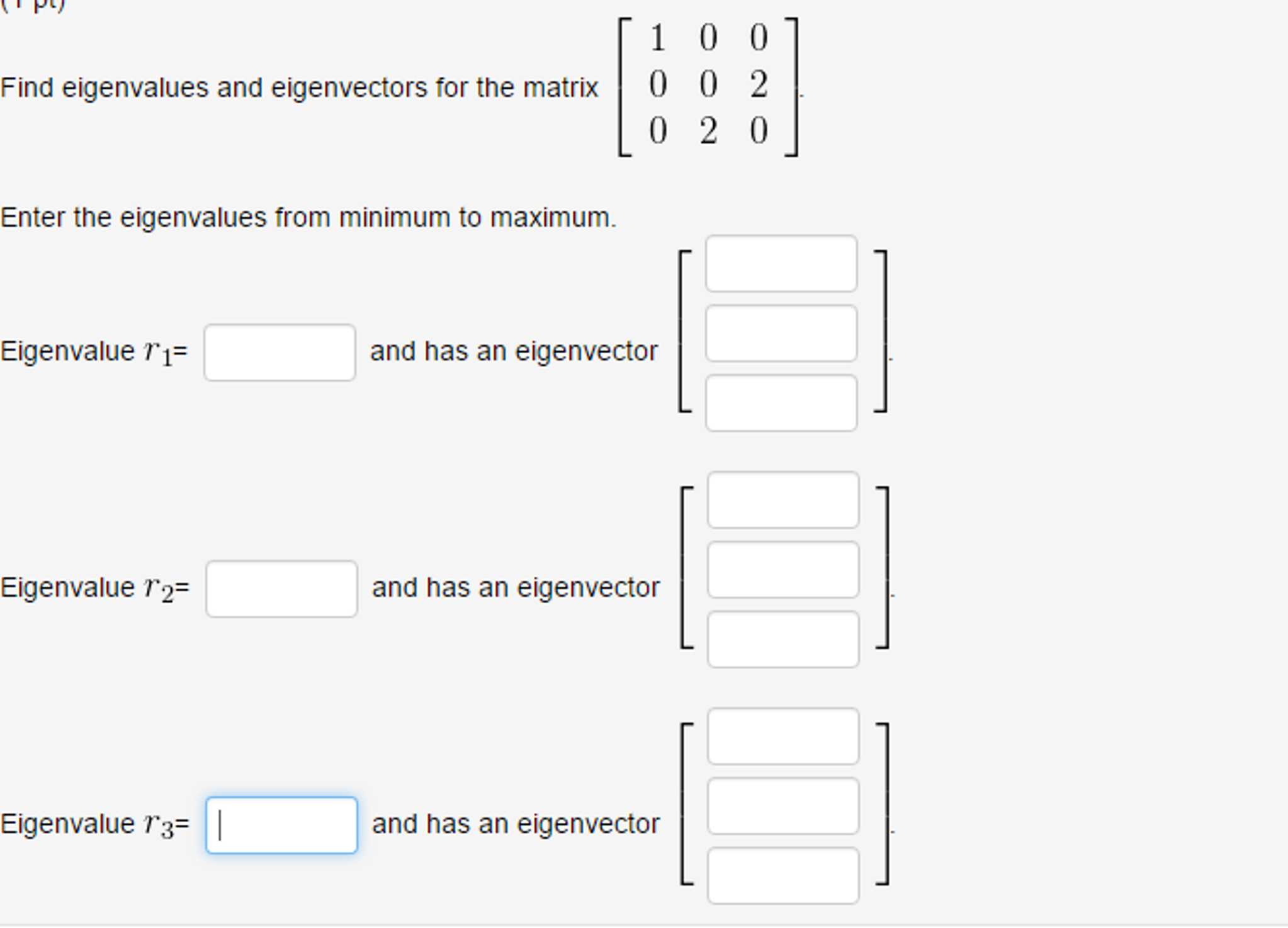
Task: Select the middle component of the r2 eigenvector
Action: (x=784, y=570)
